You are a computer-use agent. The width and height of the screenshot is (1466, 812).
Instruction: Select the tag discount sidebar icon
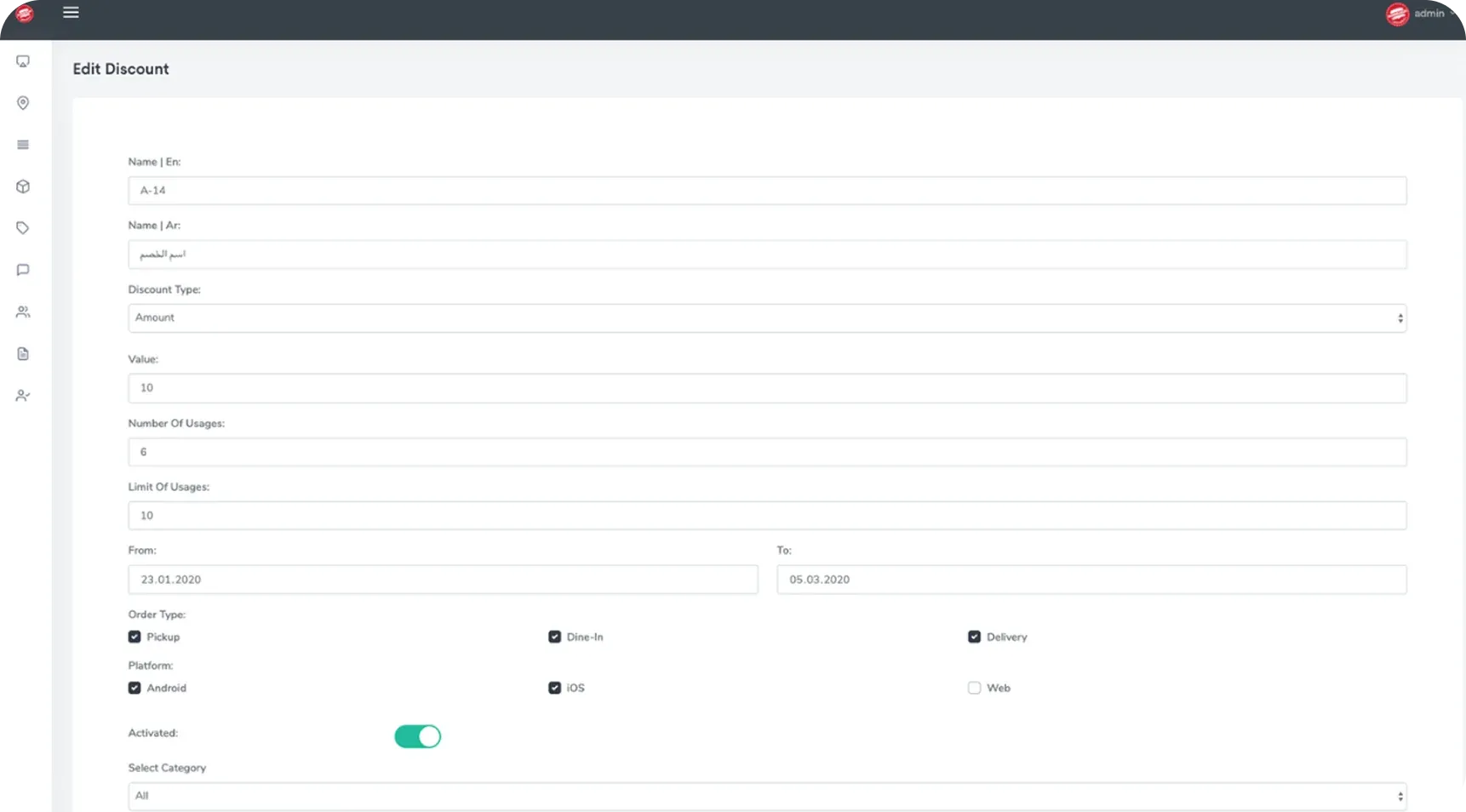coord(23,228)
